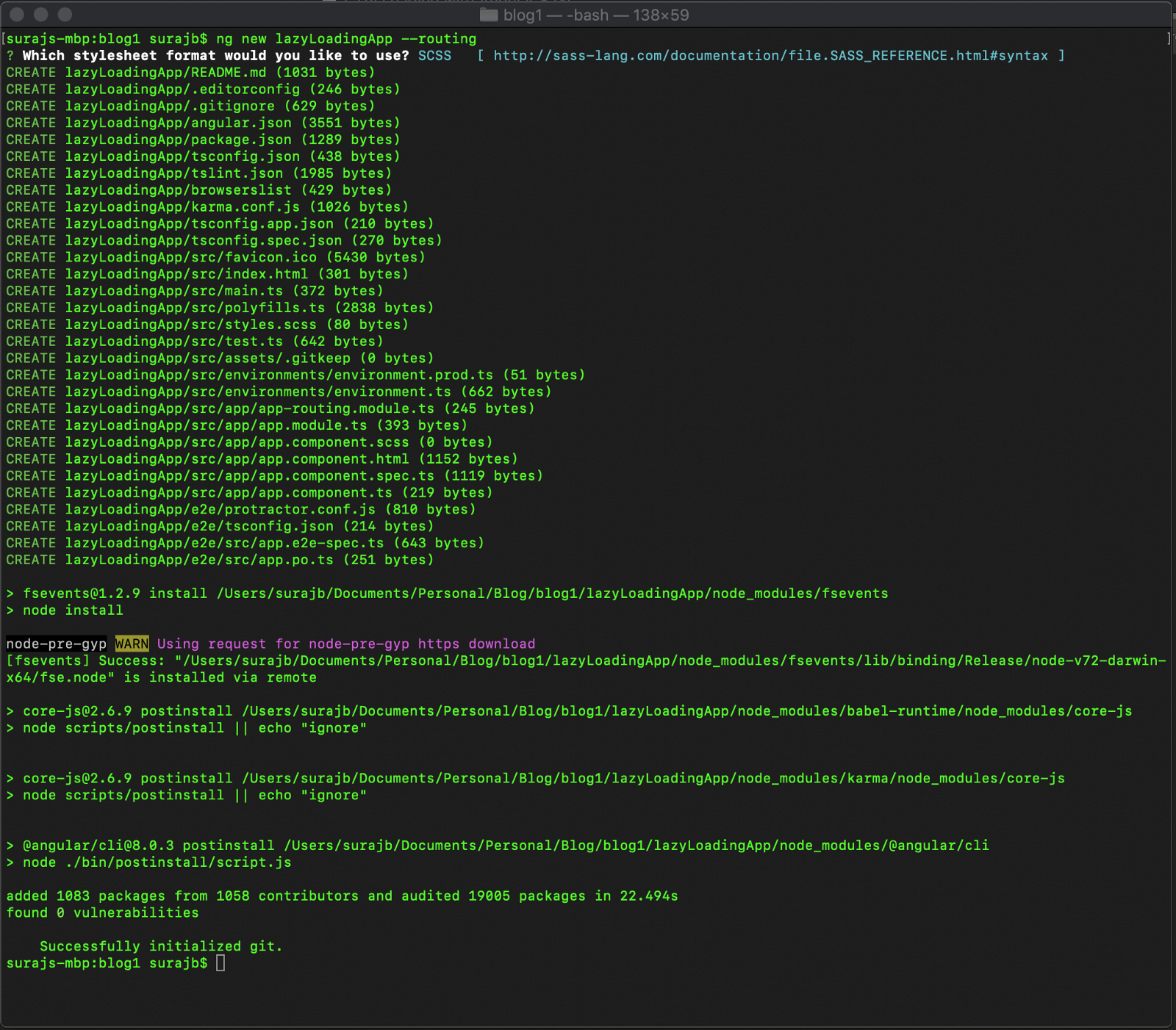Click the '[fsevents] Success:' message line

click(586, 662)
